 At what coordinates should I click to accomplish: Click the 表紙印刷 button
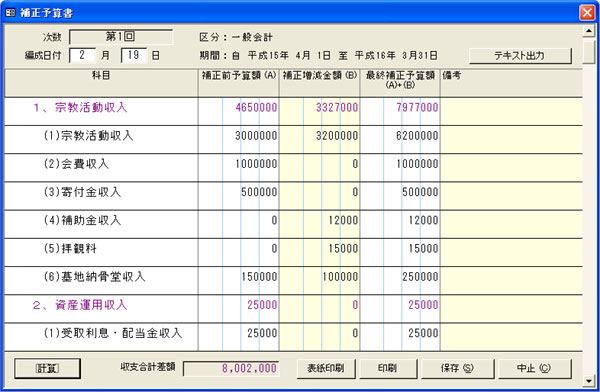pyautogui.click(x=326, y=368)
